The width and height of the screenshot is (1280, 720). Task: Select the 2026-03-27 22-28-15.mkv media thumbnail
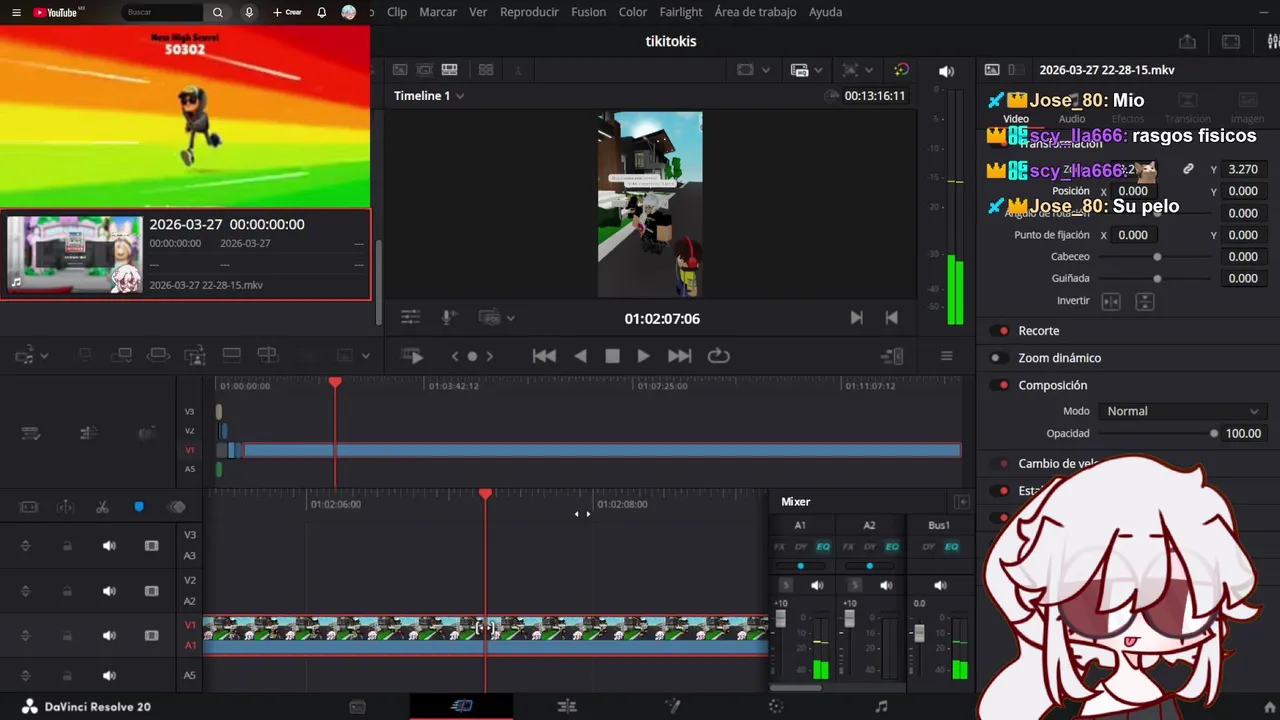pos(75,254)
